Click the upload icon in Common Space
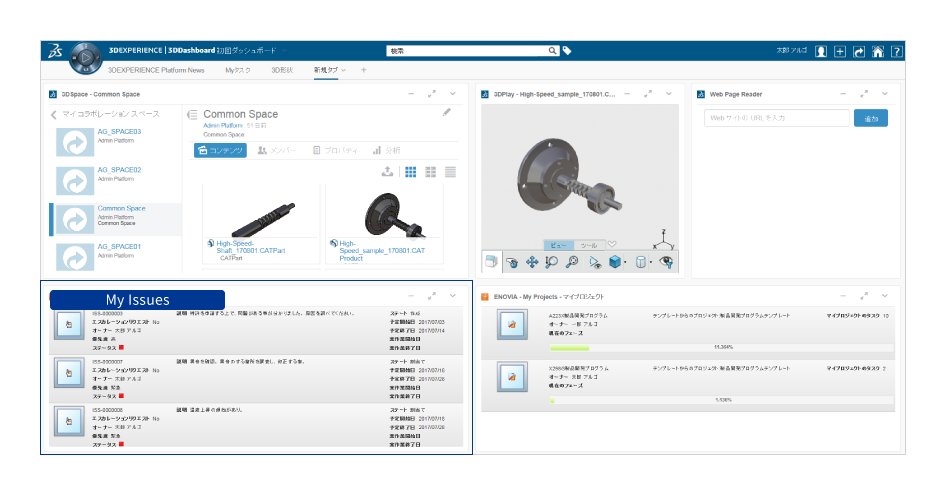This screenshot has height=495, width=946. point(387,172)
